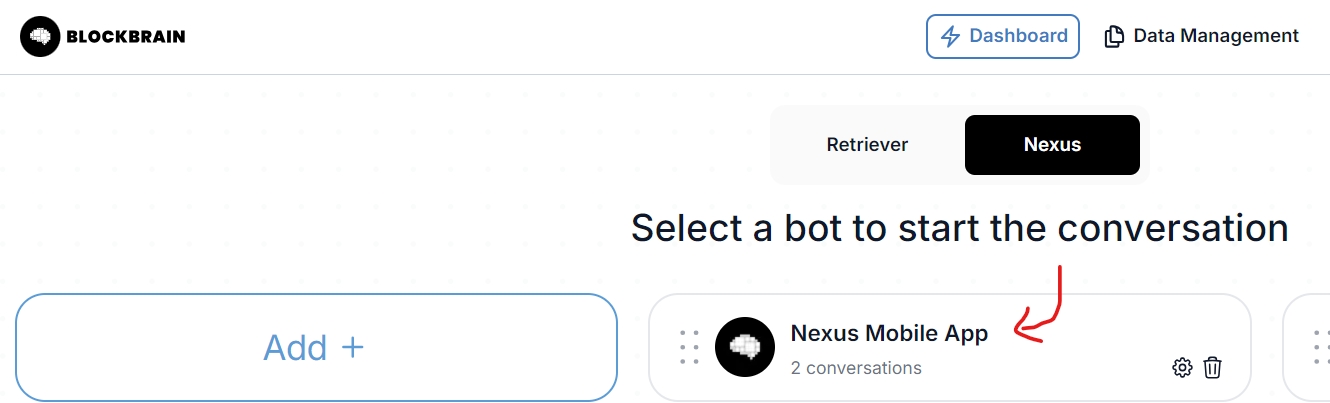The image size is (1330, 403).
Task: Select the Nexus tab
Action: click(x=1052, y=145)
